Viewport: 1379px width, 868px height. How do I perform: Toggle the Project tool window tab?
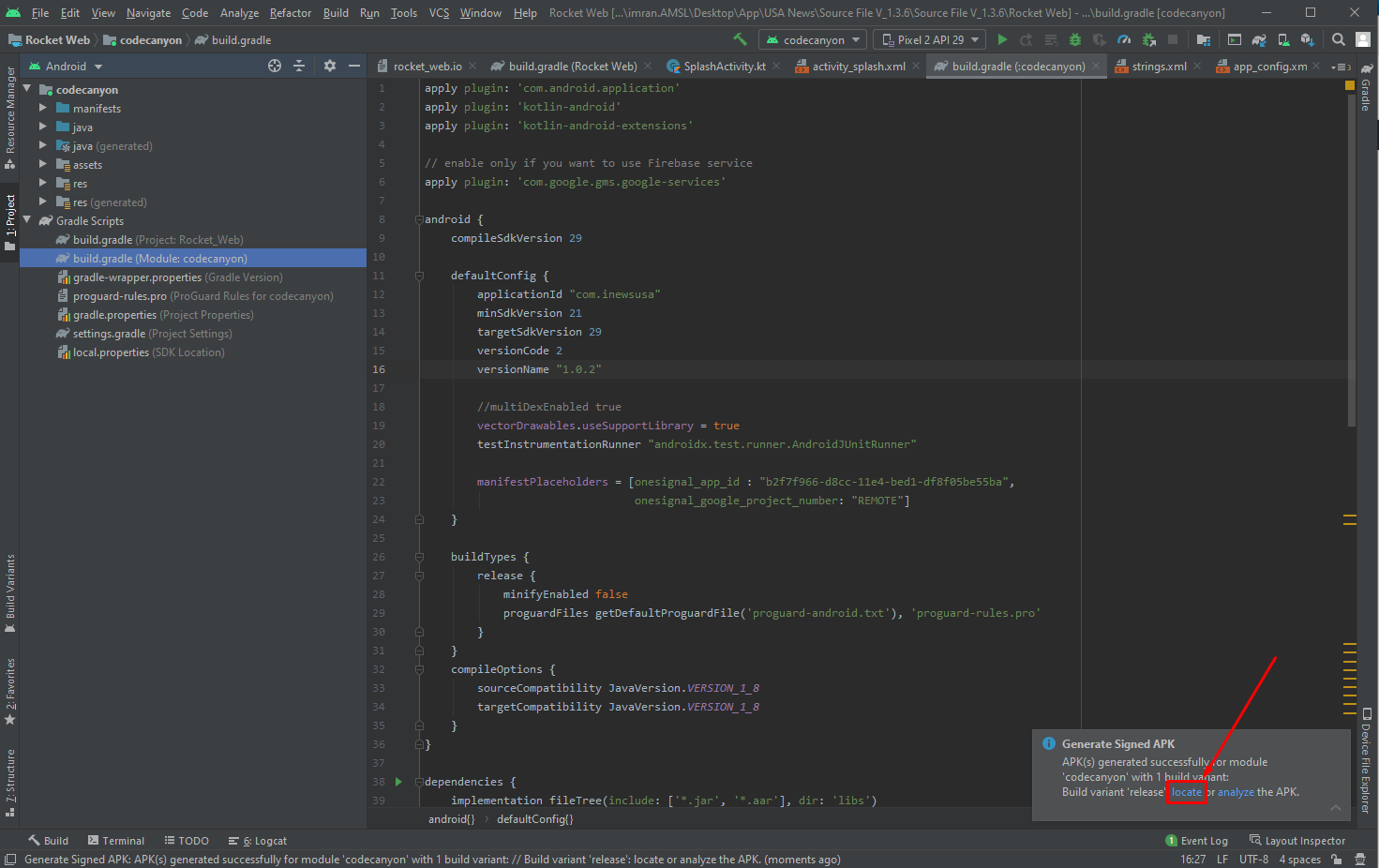tap(10, 222)
